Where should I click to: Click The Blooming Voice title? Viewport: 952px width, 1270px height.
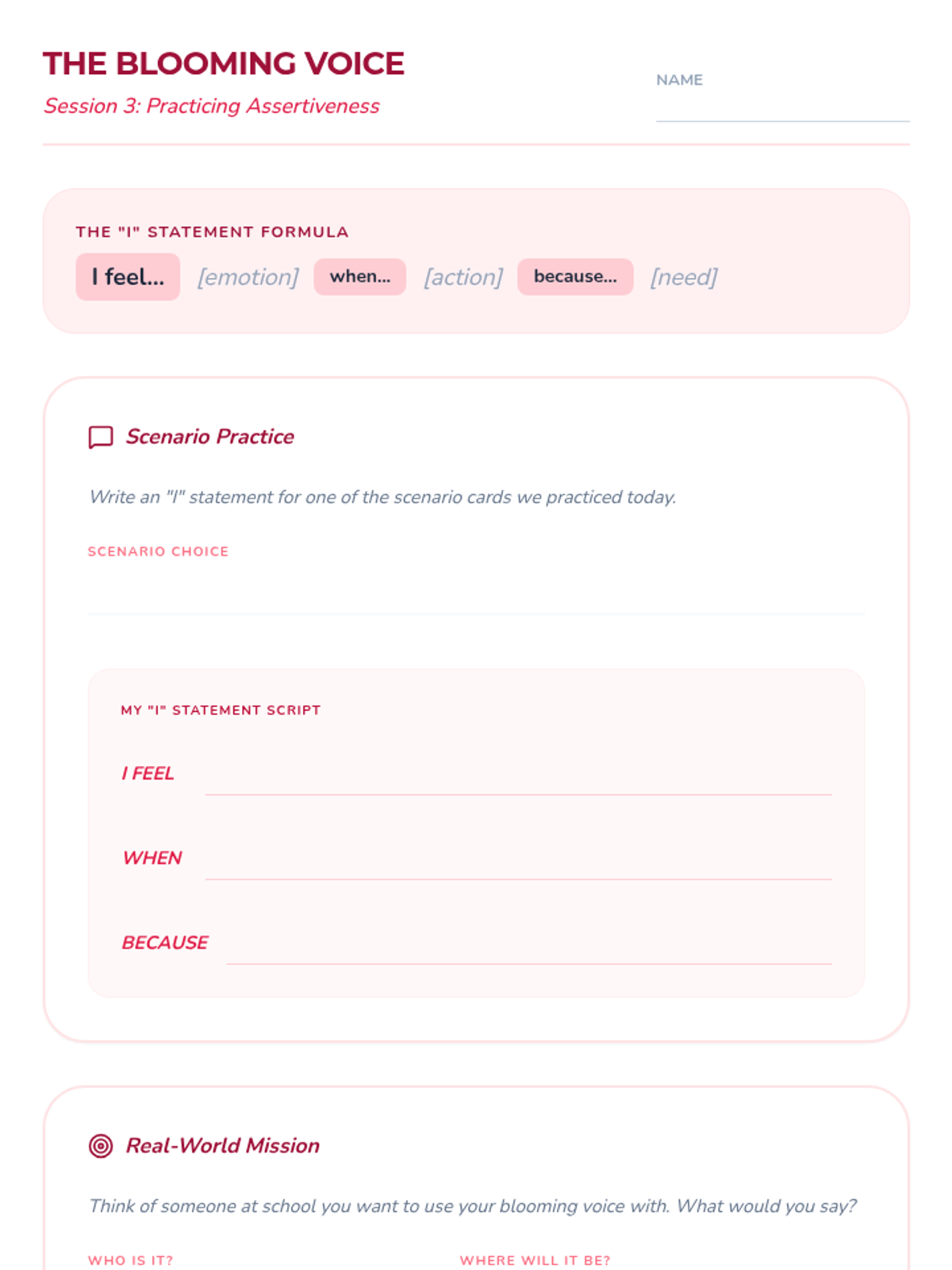224,63
